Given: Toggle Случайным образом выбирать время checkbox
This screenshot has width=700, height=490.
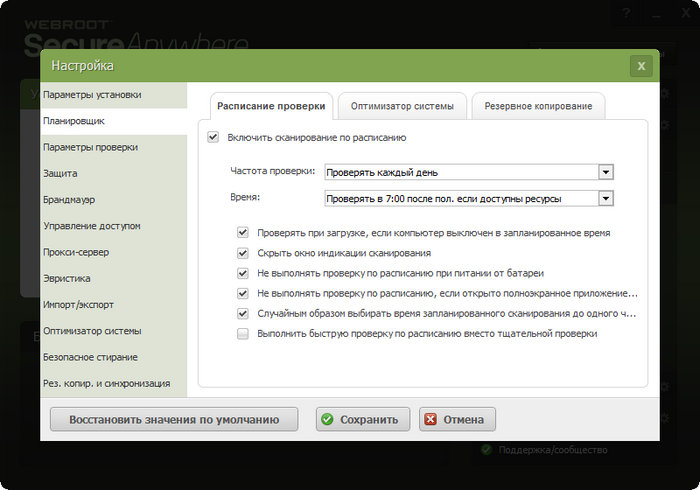Looking at the screenshot, I should pos(243,313).
